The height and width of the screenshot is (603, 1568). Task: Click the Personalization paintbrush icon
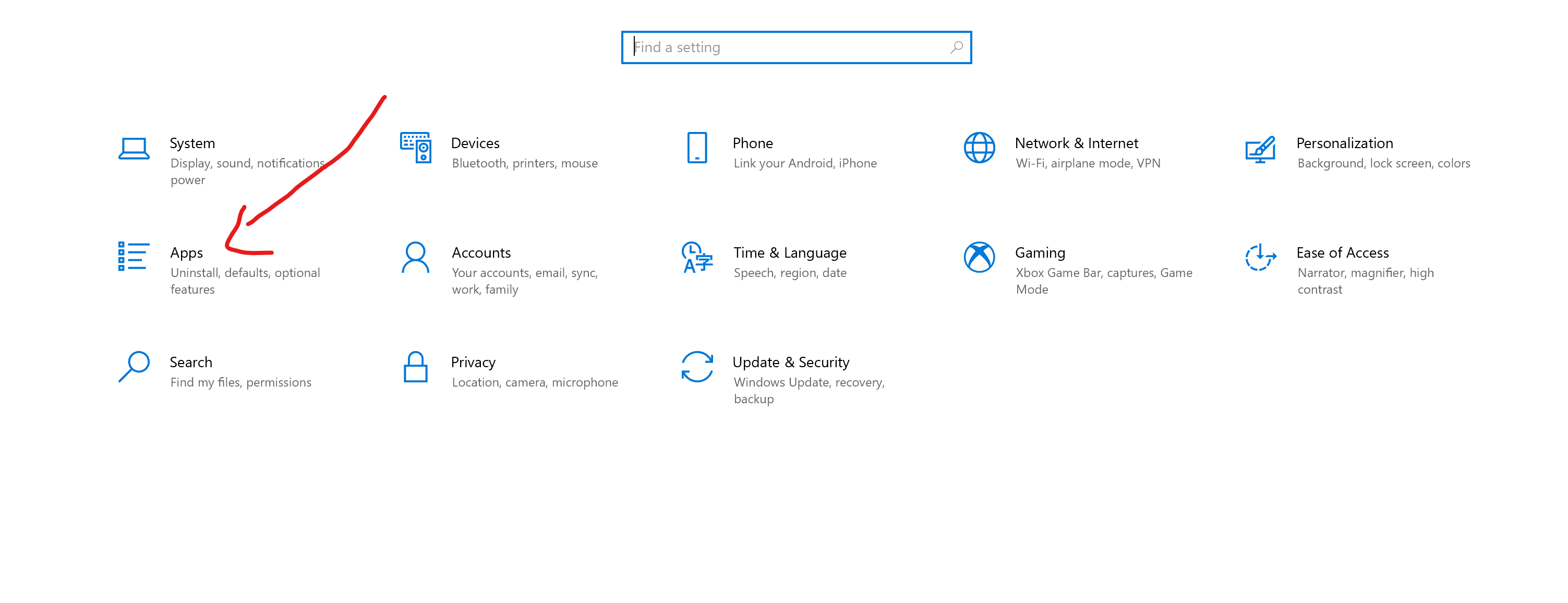1260,149
